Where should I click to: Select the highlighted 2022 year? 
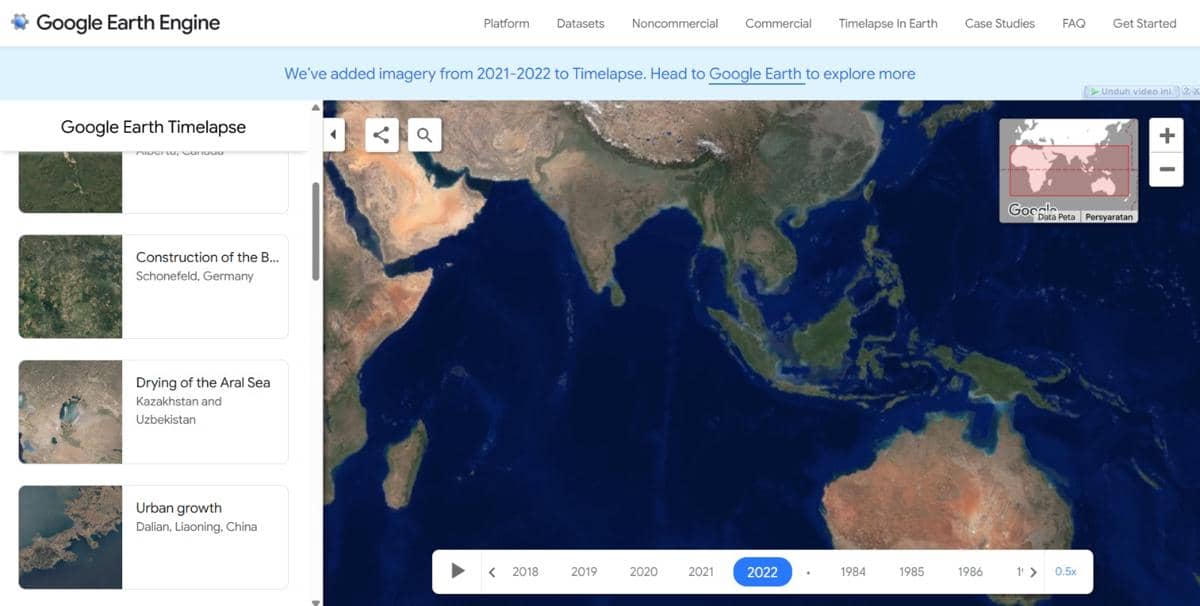762,572
